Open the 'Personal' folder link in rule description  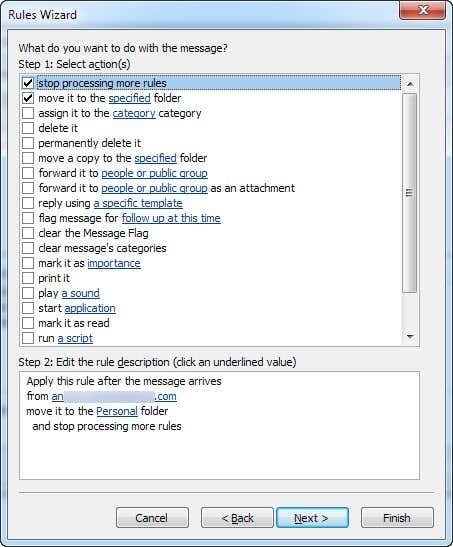tap(117, 411)
